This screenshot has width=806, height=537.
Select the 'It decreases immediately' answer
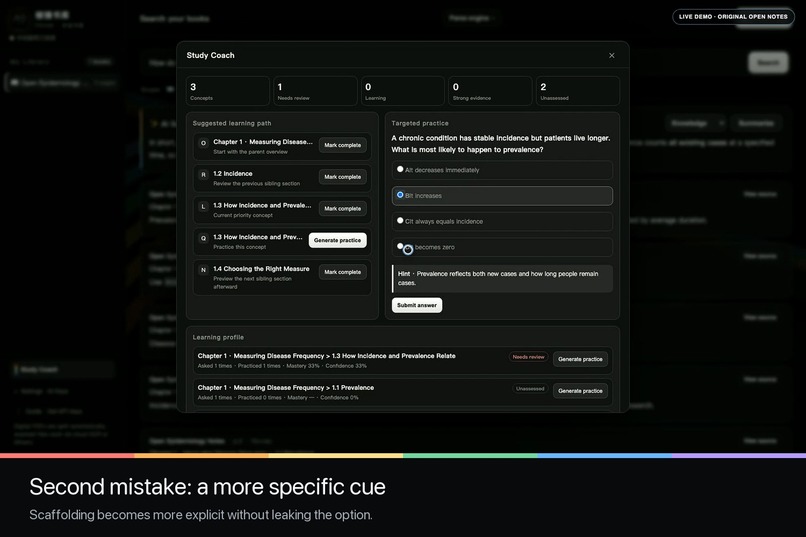coord(502,170)
